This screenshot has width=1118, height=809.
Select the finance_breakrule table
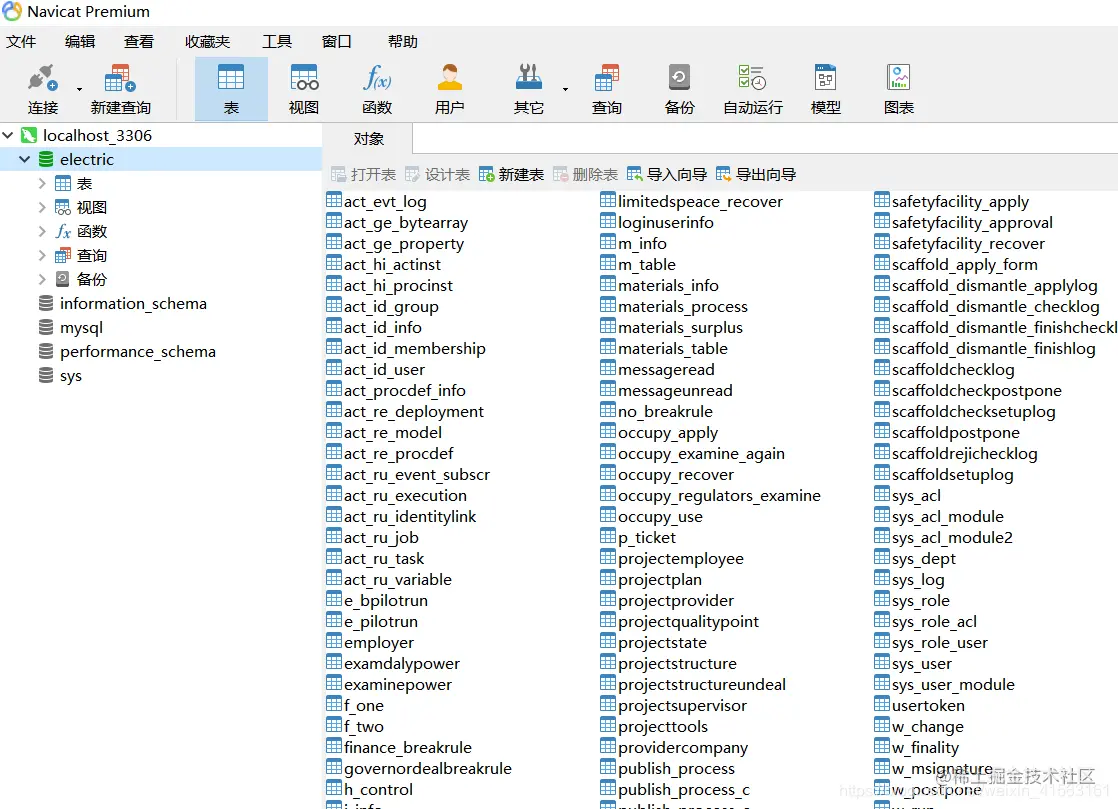pos(399,747)
